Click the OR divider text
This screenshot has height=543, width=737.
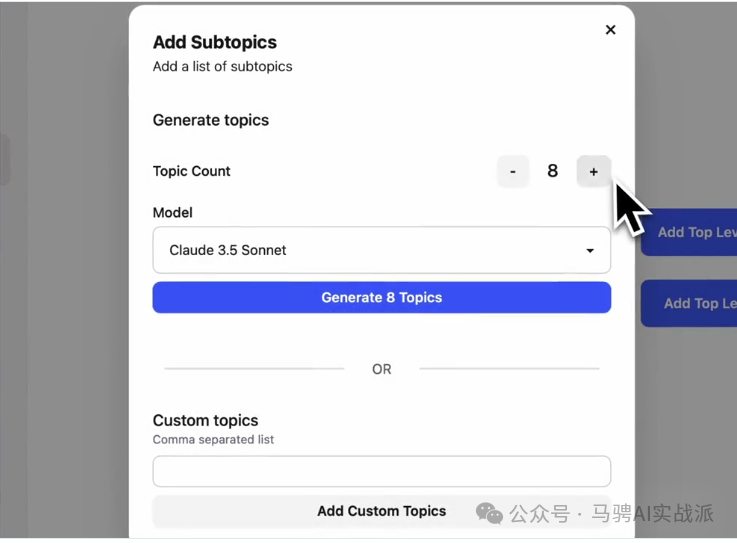pos(381,369)
